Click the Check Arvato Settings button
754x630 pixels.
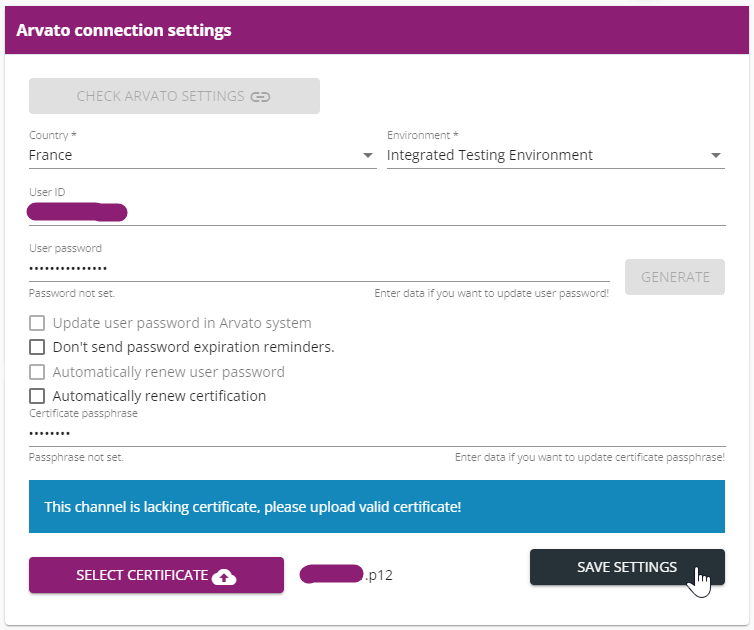(174, 96)
